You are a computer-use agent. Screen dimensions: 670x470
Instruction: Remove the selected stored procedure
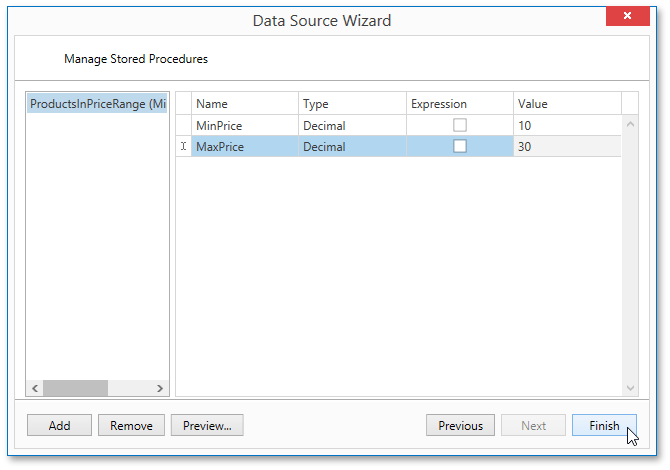point(131,425)
